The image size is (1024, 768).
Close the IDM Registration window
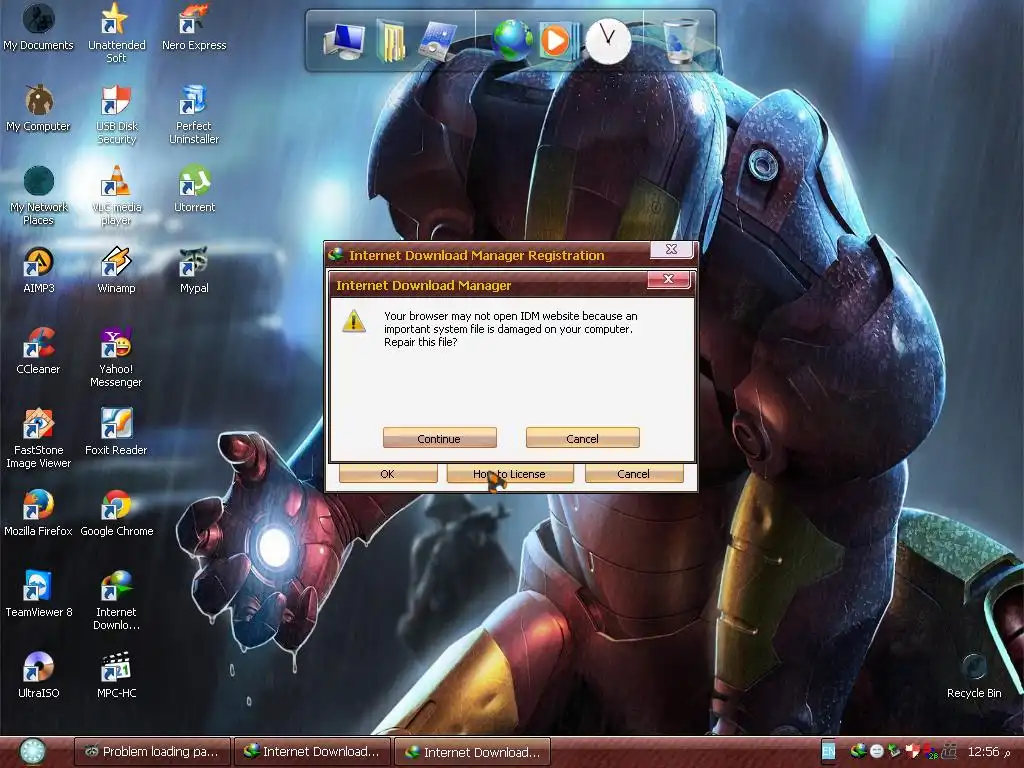click(x=671, y=249)
